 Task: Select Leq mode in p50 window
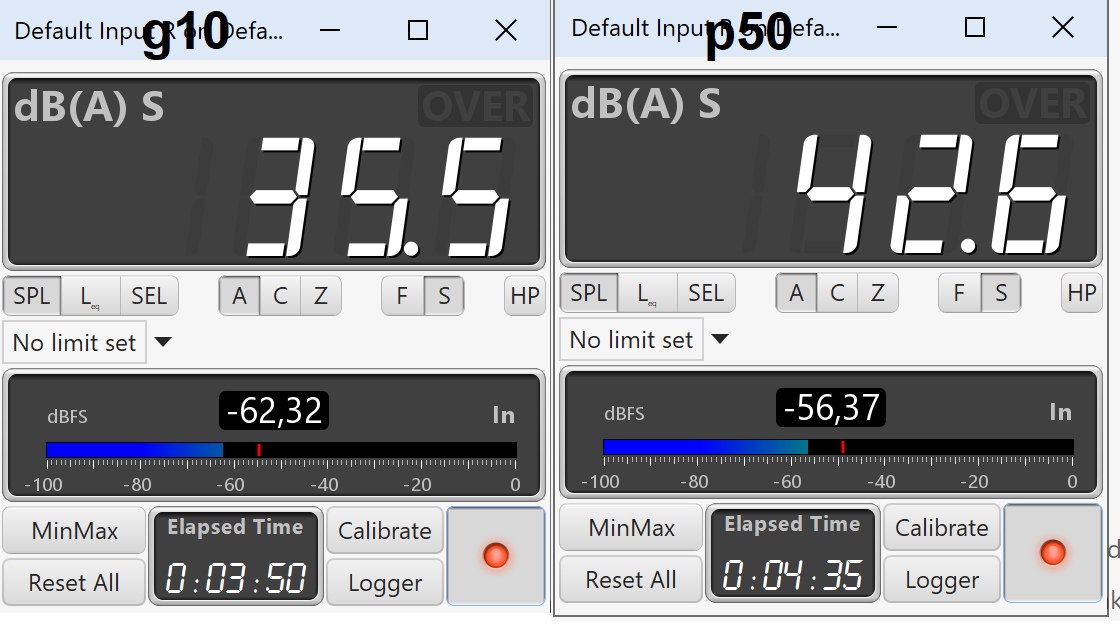pyautogui.click(x=647, y=293)
